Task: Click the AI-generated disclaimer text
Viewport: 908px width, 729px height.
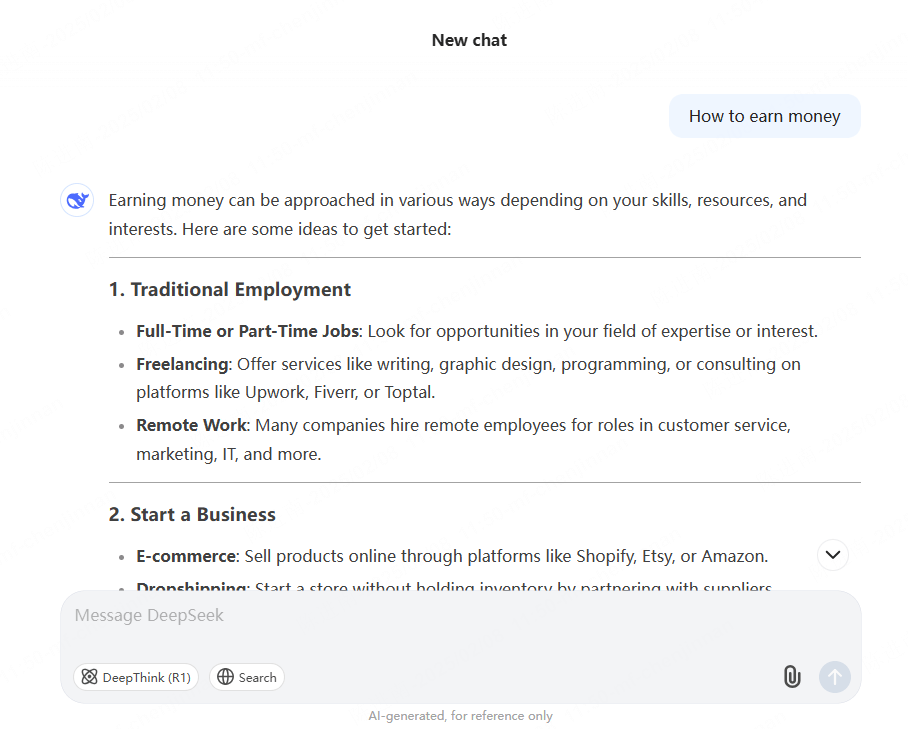Action: tap(460, 716)
